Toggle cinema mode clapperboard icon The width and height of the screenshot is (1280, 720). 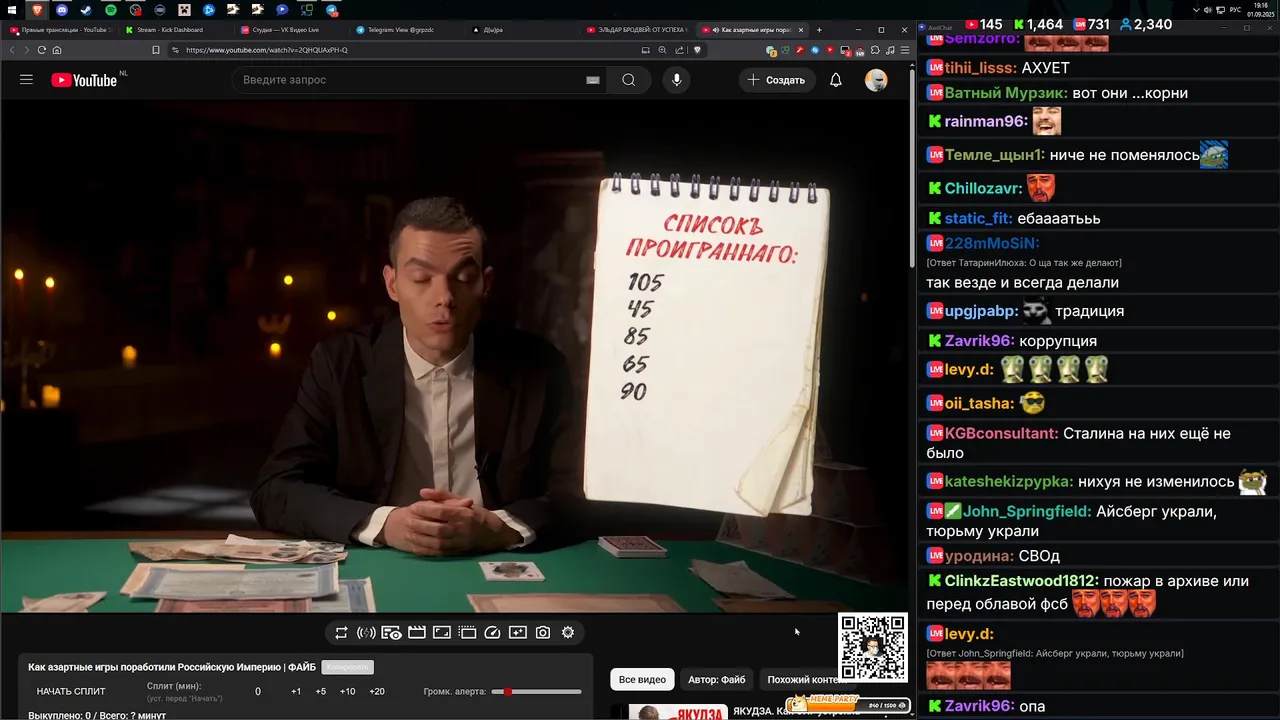(x=417, y=632)
